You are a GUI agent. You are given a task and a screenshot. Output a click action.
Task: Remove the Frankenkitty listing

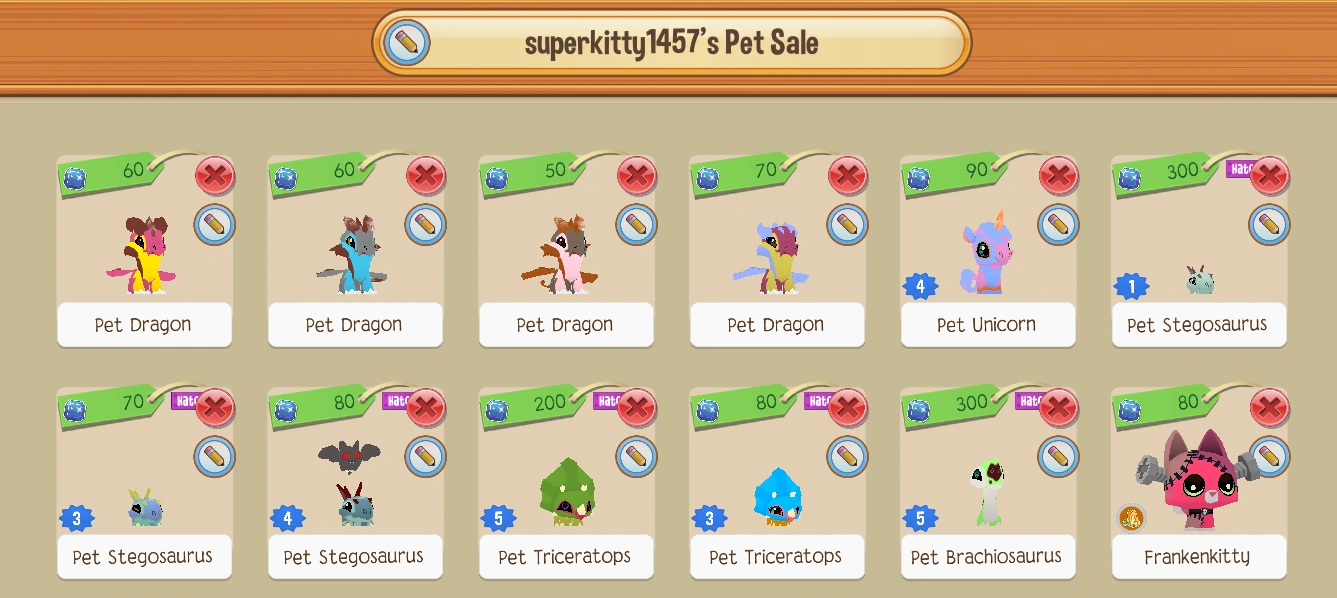1270,408
